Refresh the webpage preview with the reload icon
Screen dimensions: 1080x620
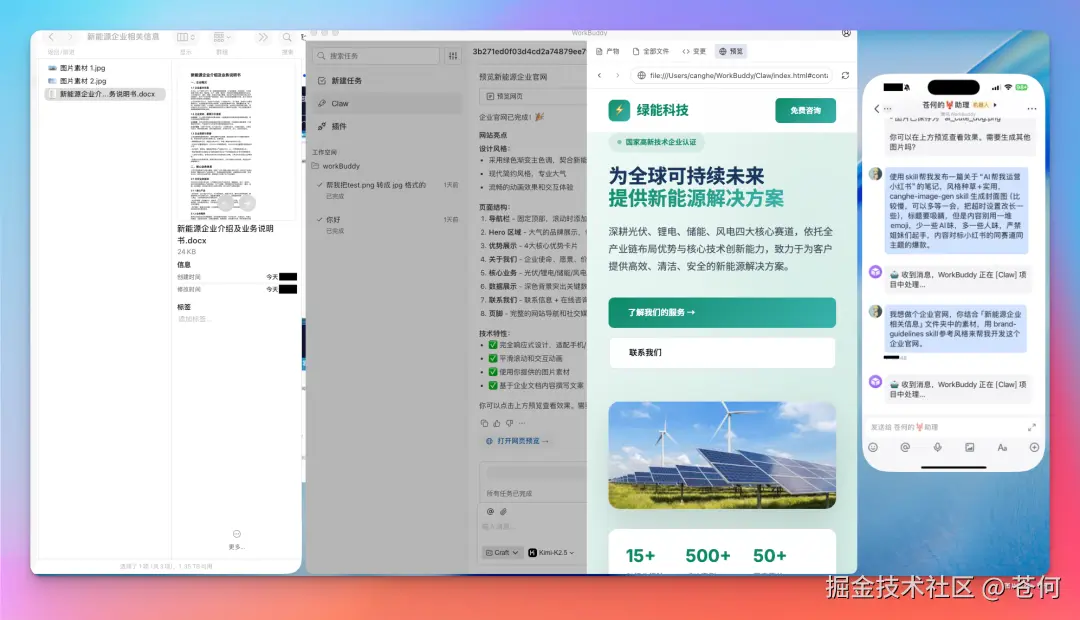point(845,76)
